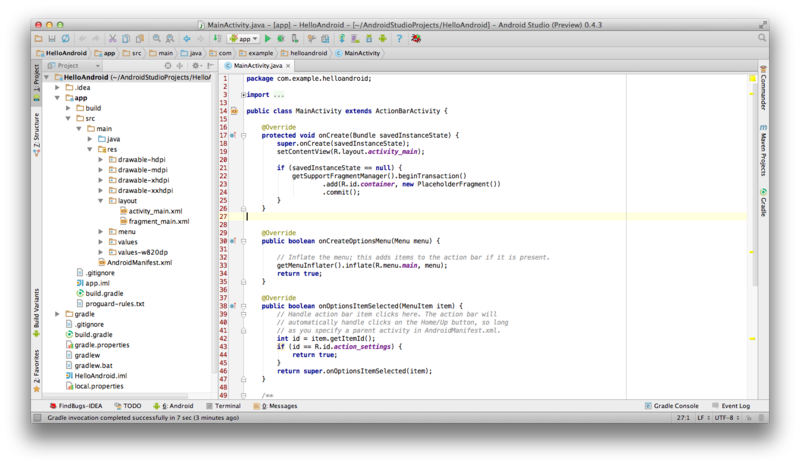Change the LF line separator setting
The width and height of the screenshot is (800, 466).
704,418
